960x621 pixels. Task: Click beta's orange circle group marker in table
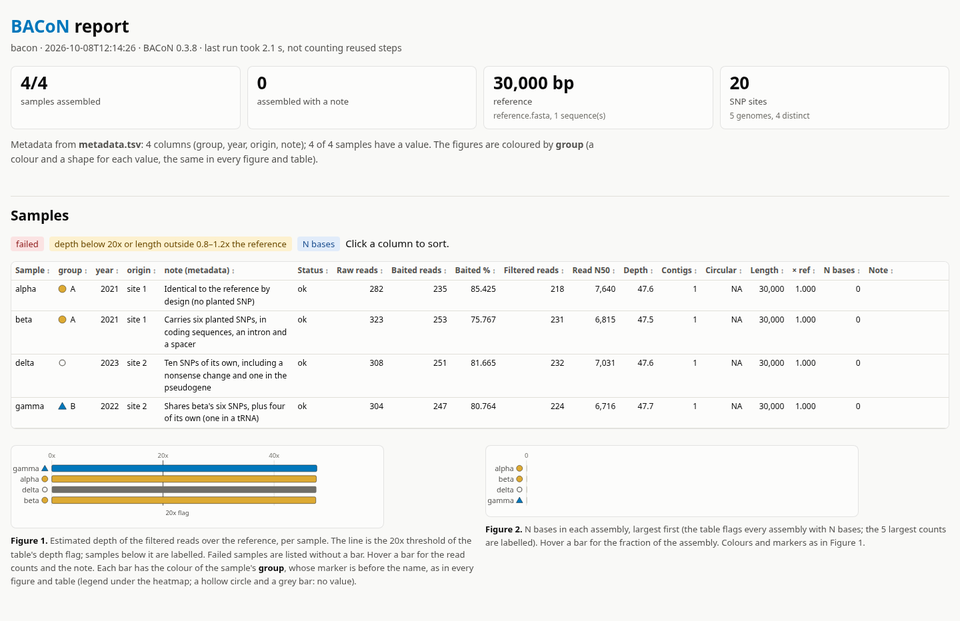[x=62, y=320]
